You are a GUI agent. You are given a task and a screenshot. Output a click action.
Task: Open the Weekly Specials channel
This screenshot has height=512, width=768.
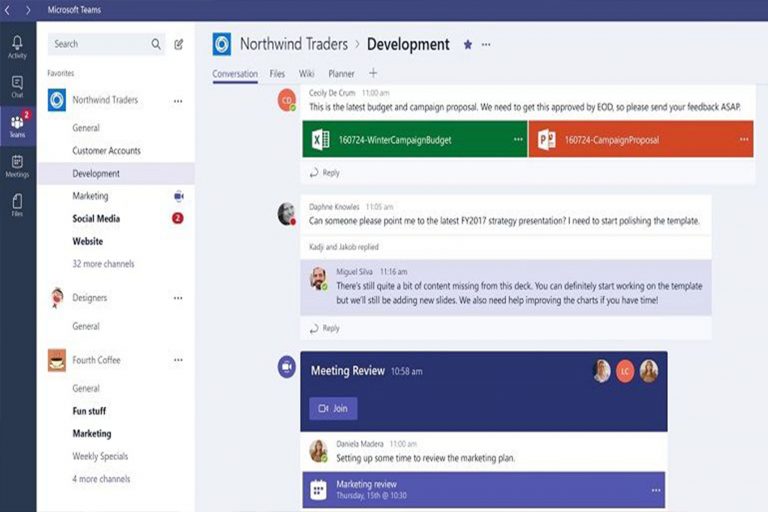(100, 456)
